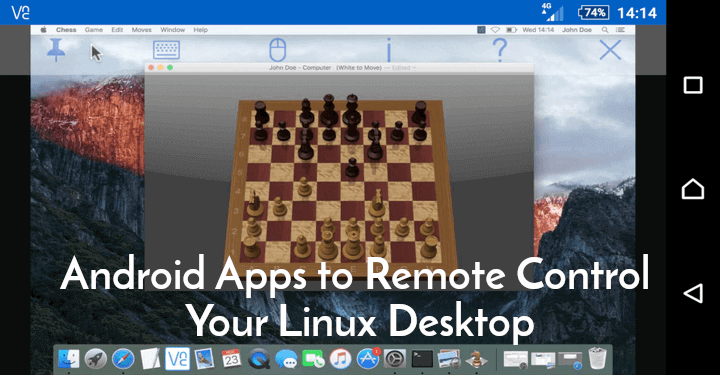Select white pawn on c4
The image size is (720, 375).
(x=303, y=187)
